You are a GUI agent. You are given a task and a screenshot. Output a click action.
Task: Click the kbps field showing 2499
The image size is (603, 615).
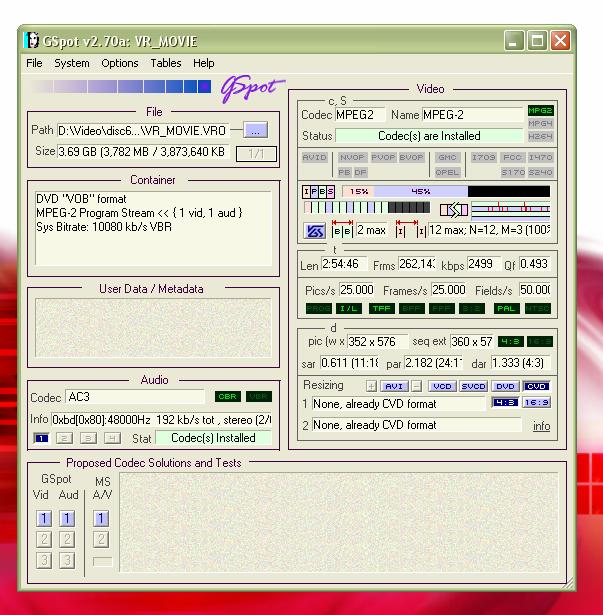483,264
